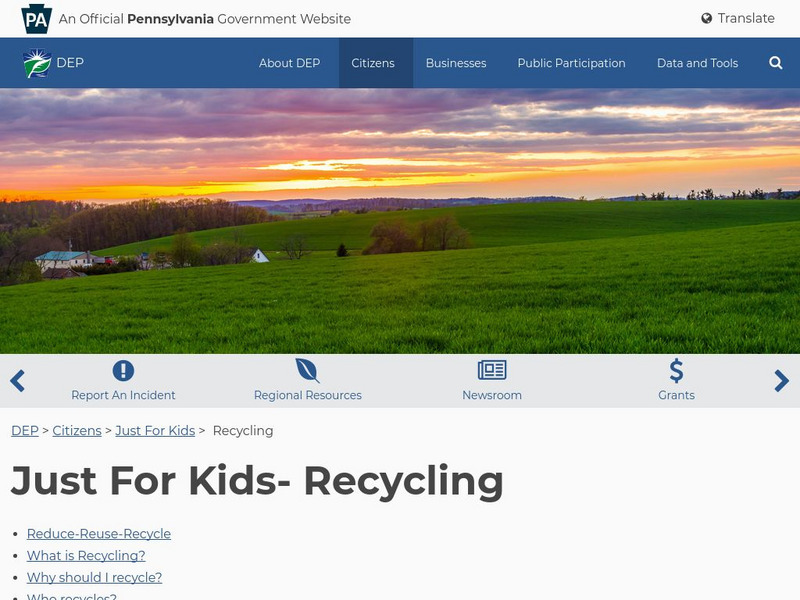
Task: Open the search magnifier icon
Action: 776,63
